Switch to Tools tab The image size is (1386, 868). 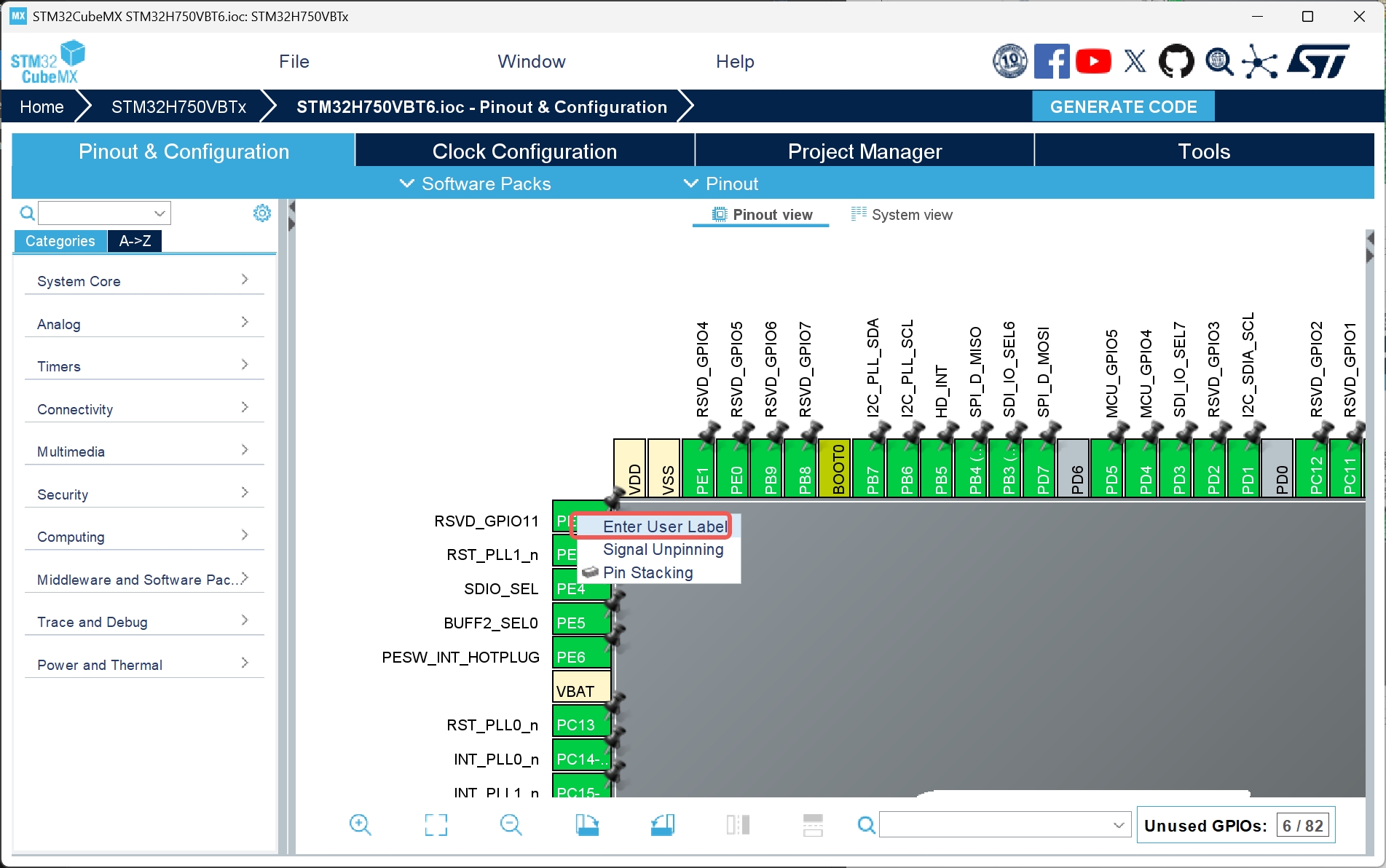tap(1204, 151)
